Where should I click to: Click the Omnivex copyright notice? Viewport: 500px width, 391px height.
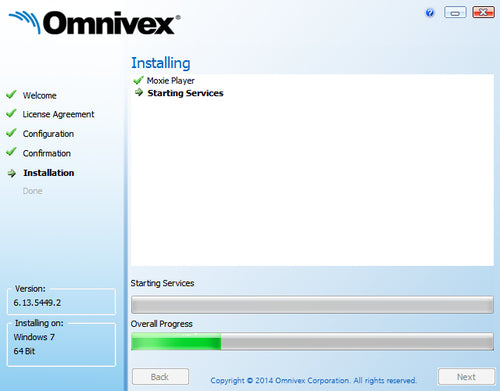313,380
